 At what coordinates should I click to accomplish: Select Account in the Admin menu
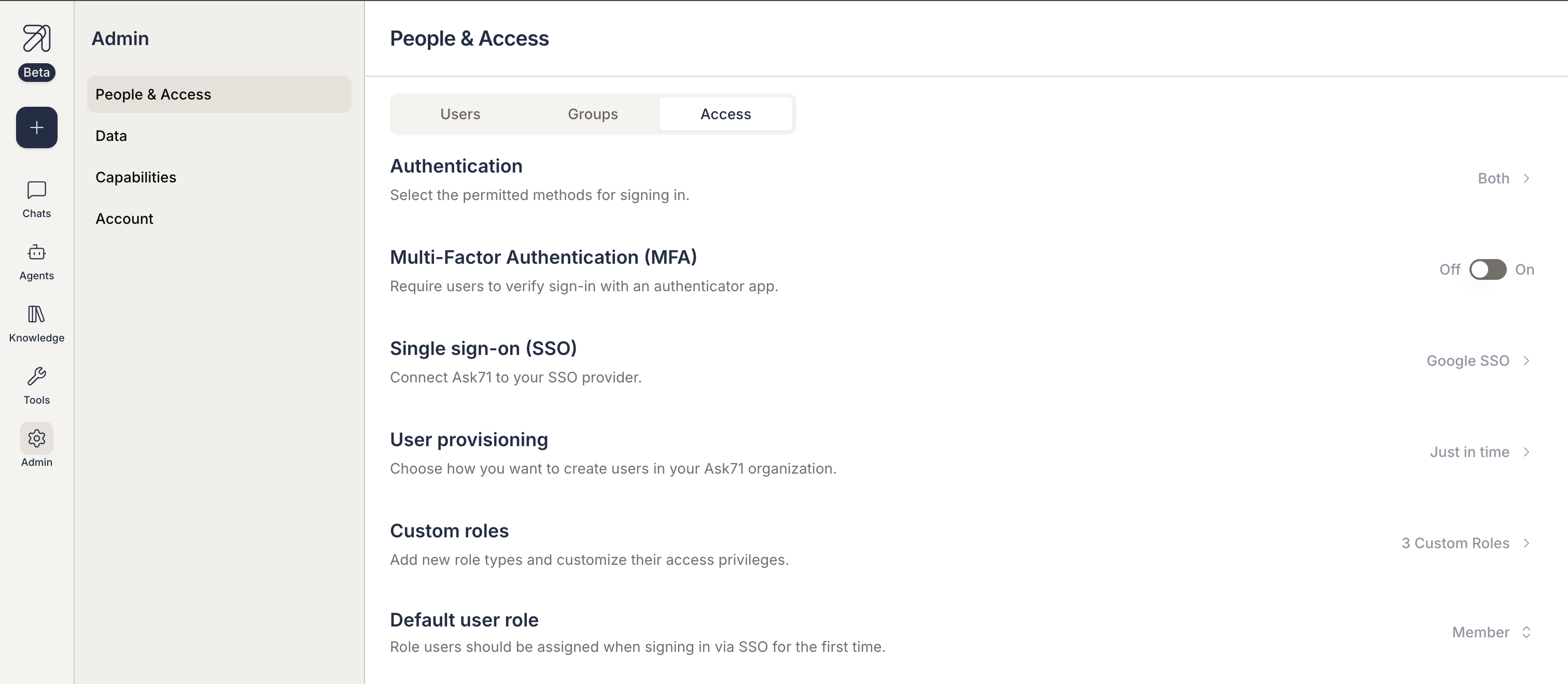pyautogui.click(x=219, y=219)
